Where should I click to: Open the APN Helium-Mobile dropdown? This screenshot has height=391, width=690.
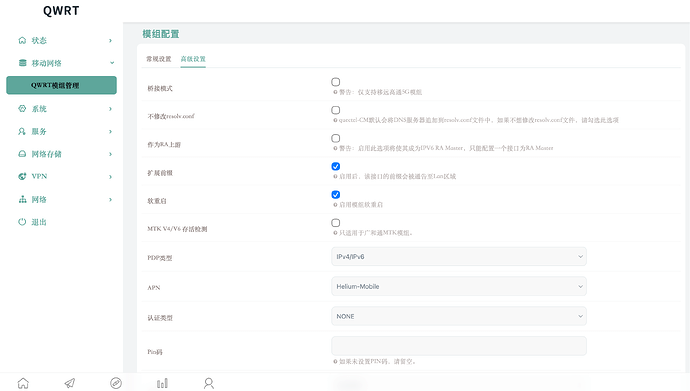coord(459,286)
